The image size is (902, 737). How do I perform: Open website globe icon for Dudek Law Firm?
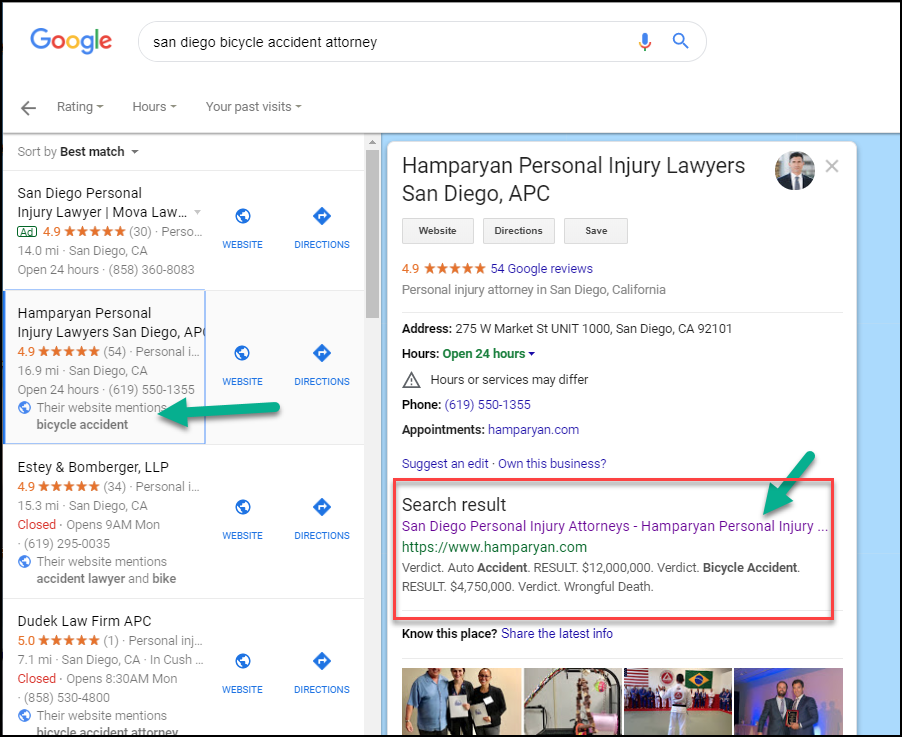click(243, 661)
